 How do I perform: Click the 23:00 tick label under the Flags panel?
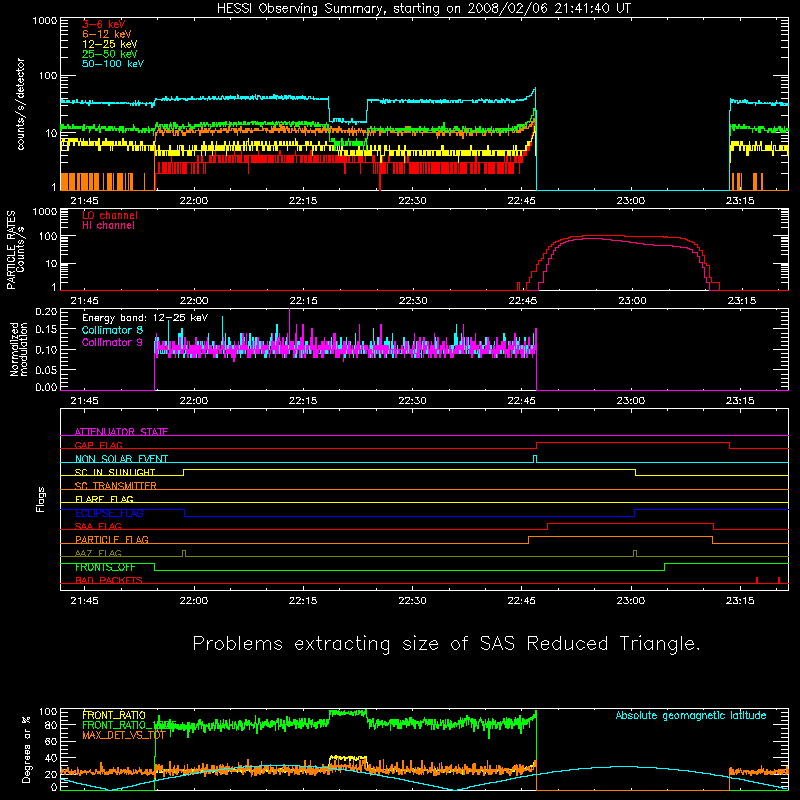(631, 601)
